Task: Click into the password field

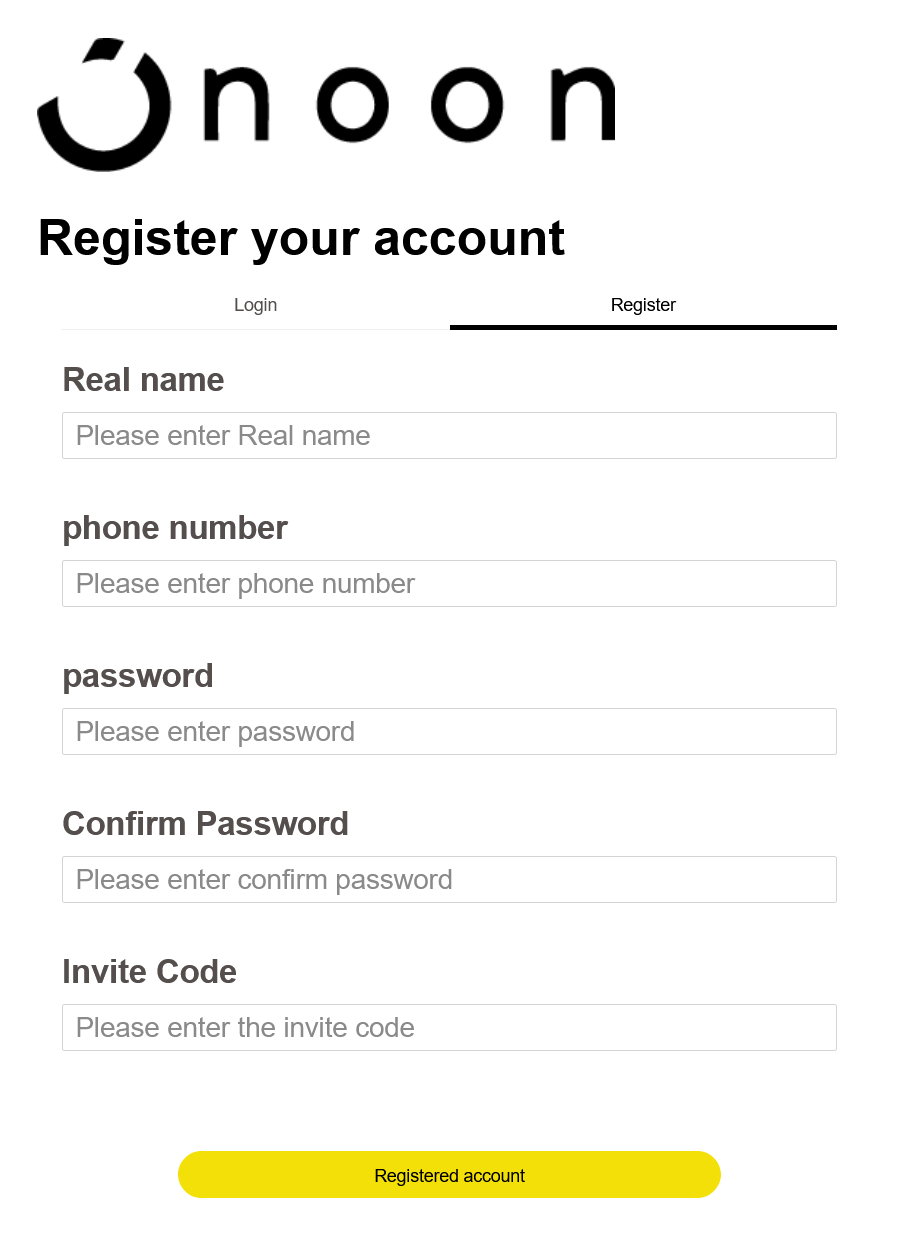Action: click(449, 732)
